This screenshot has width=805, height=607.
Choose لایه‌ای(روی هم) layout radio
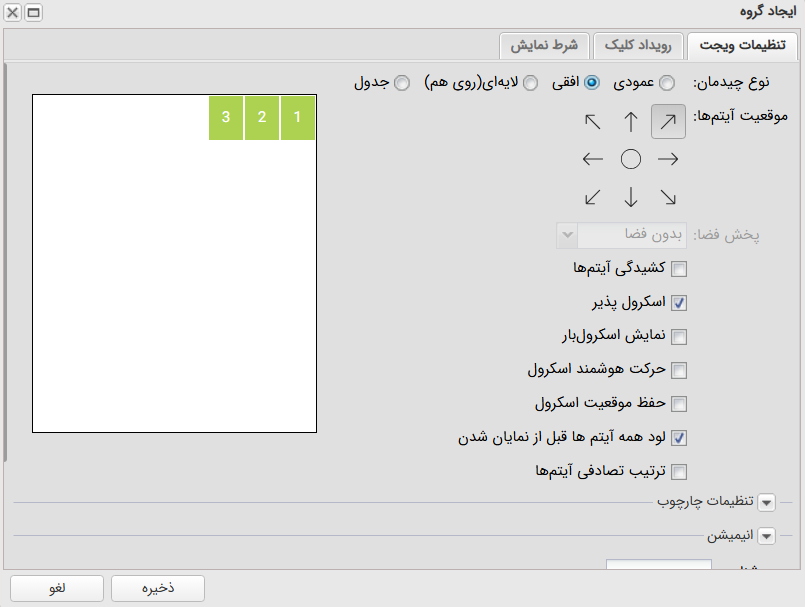[x=530, y=83]
